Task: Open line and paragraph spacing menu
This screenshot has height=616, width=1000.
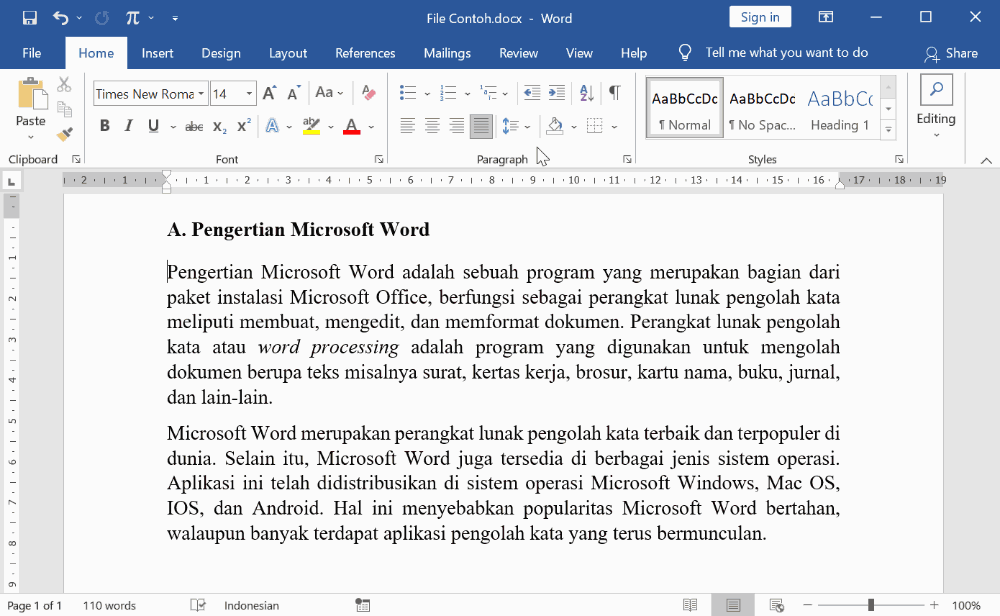Action: [x=515, y=126]
